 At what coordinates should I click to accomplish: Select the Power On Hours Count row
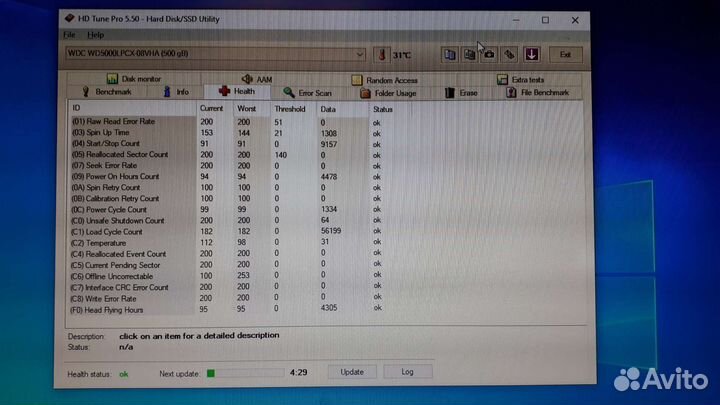(227, 177)
